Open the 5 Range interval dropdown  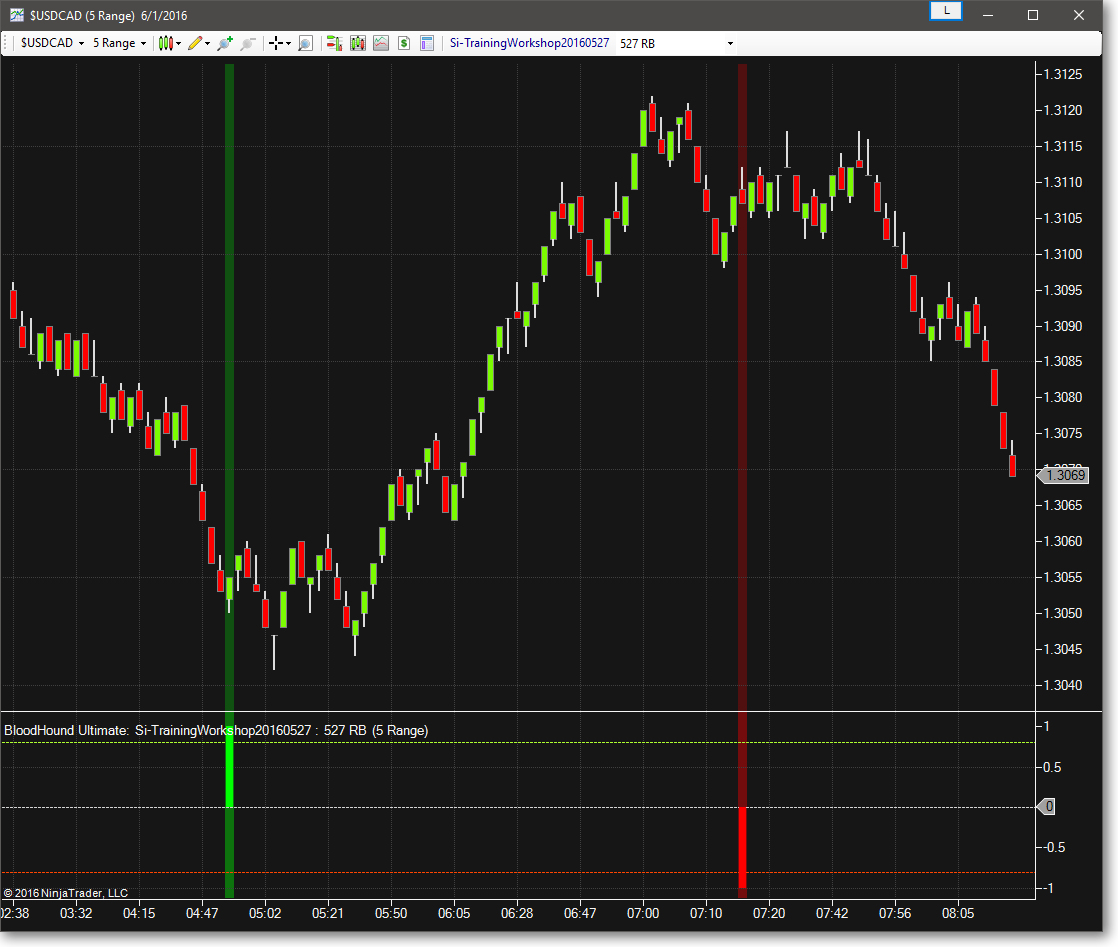click(119, 43)
